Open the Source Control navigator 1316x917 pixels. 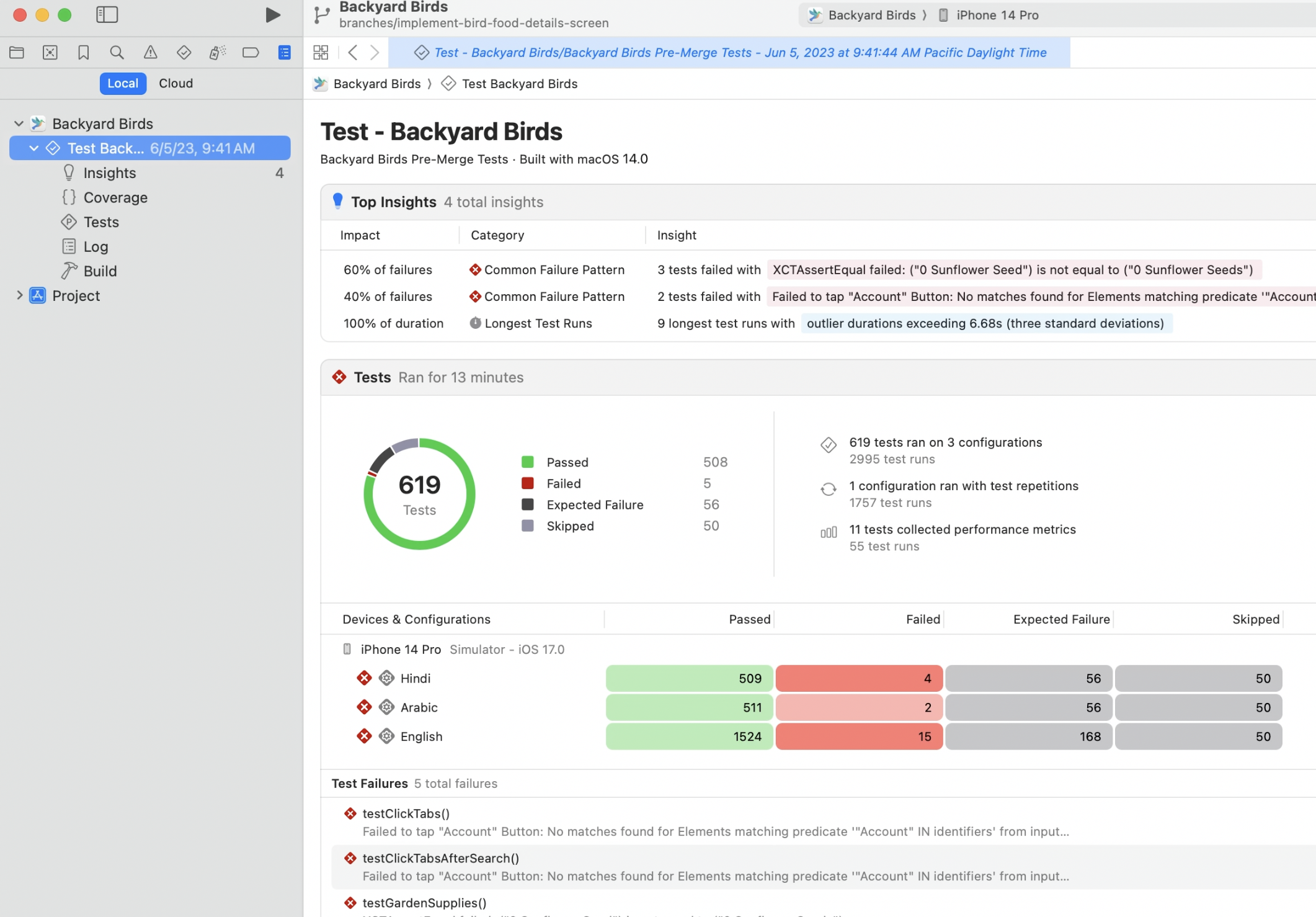(x=50, y=53)
